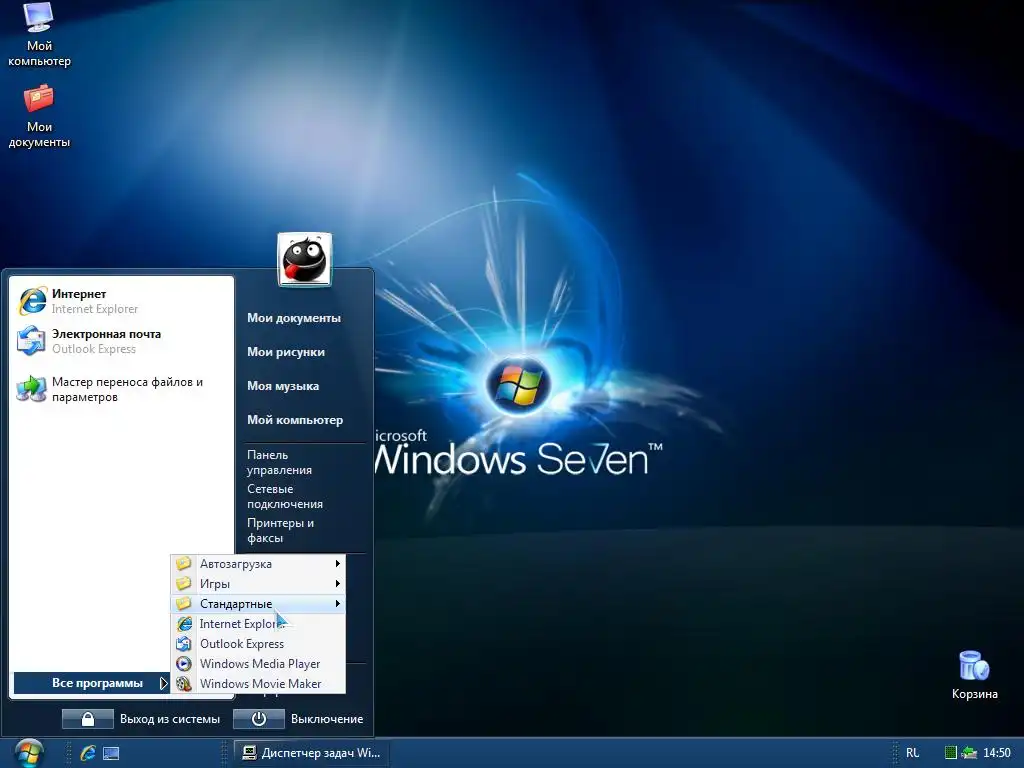This screenshot has width=1024, height=768.
Task: Click Мастер переноса файлов и параметров text
Action: (127, 389)
